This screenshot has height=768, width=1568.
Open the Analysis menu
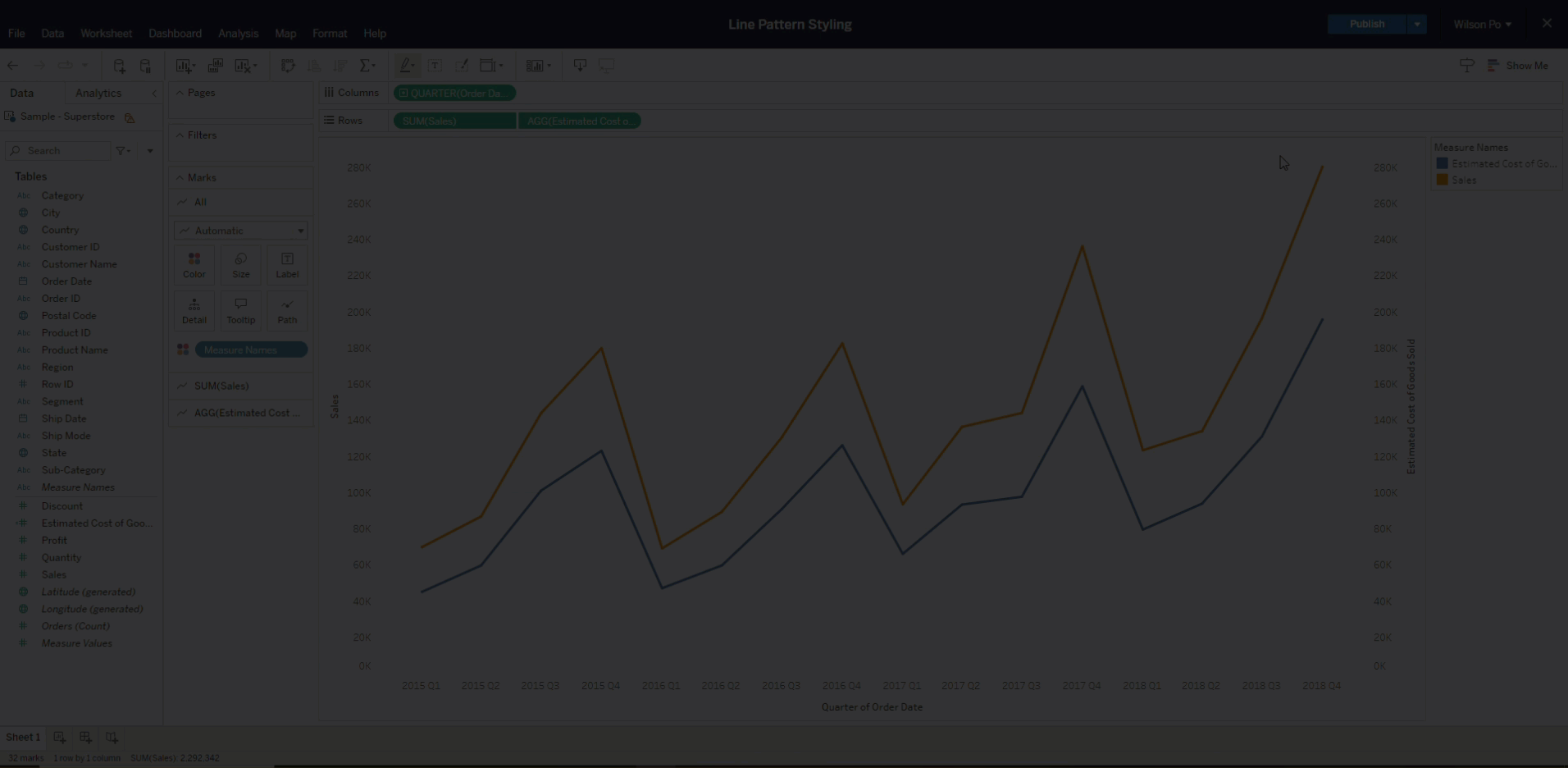tap(238, 34)
